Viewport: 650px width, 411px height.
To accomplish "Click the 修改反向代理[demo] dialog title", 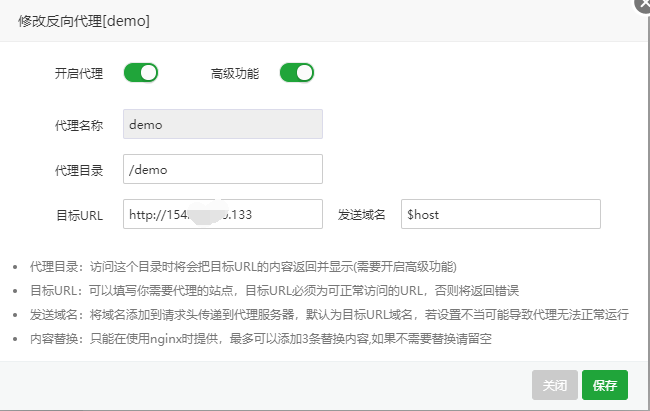I will [85, 20].
